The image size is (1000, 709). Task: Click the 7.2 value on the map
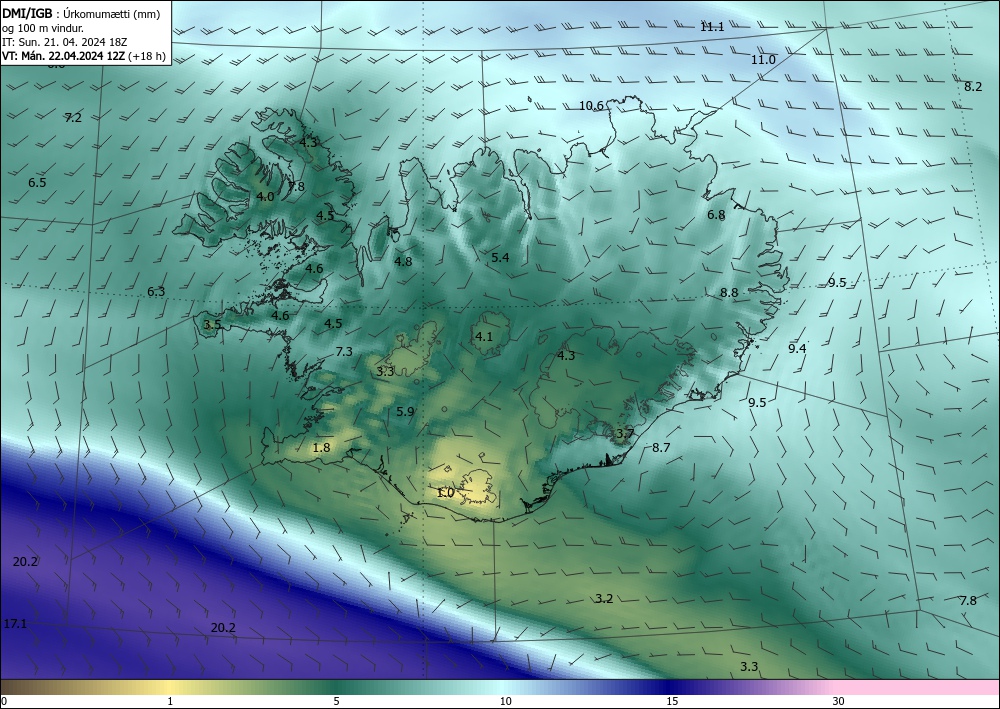[73, 118]
